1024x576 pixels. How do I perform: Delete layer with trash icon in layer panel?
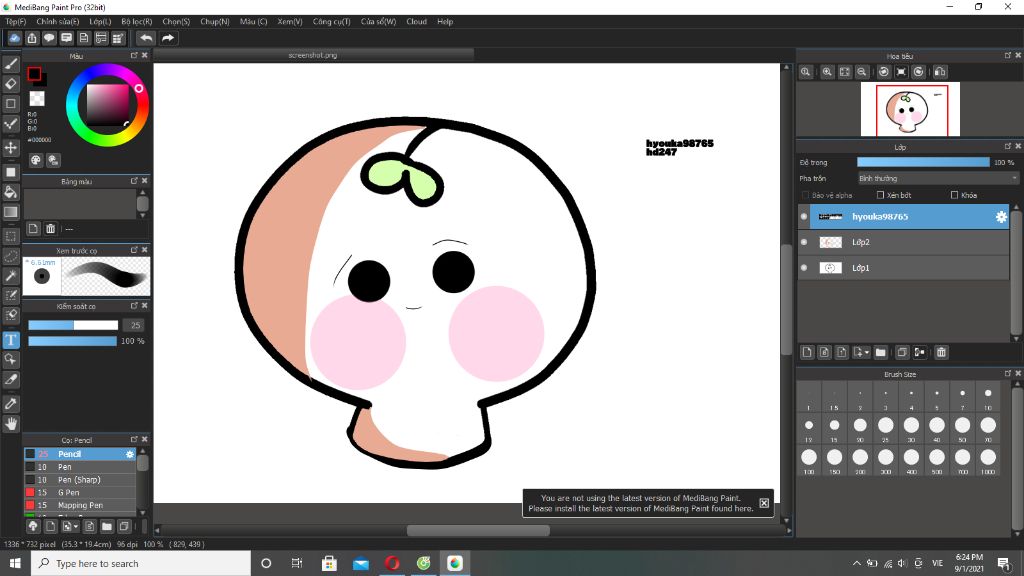pos(941,352)
